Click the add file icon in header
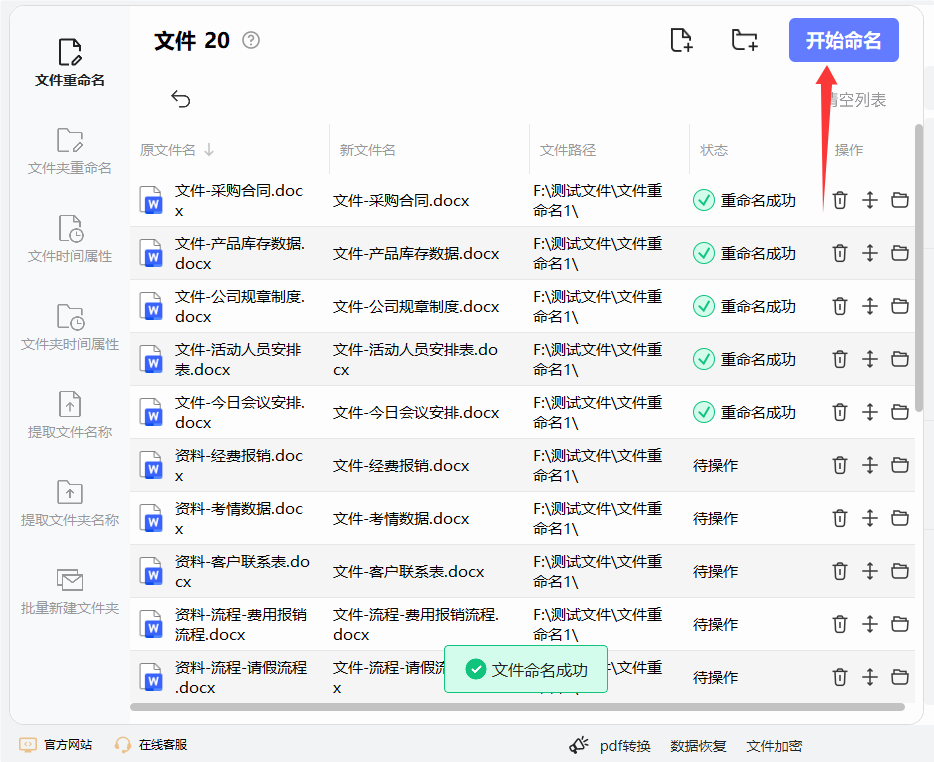 681,40
